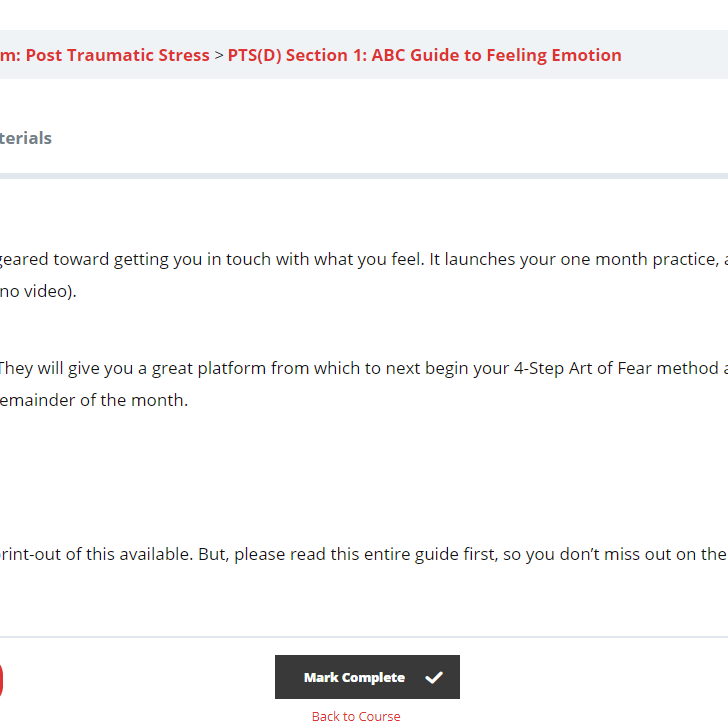Click the breadcrumb arrow separator

[x=219, y=55]
